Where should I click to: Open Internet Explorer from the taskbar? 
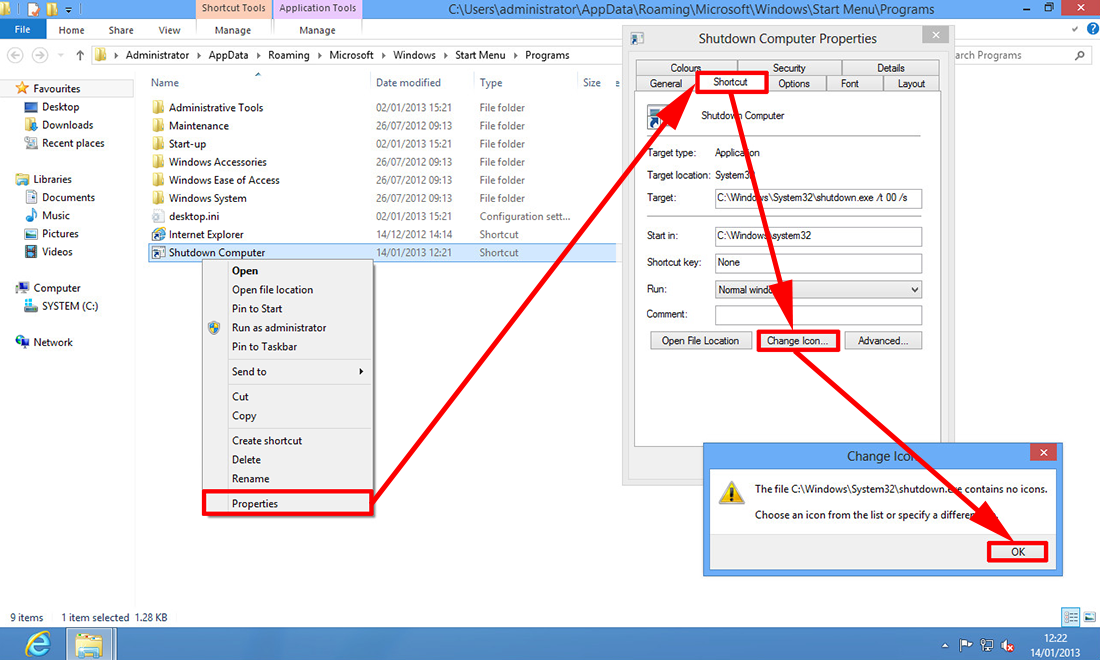[37, 644]
